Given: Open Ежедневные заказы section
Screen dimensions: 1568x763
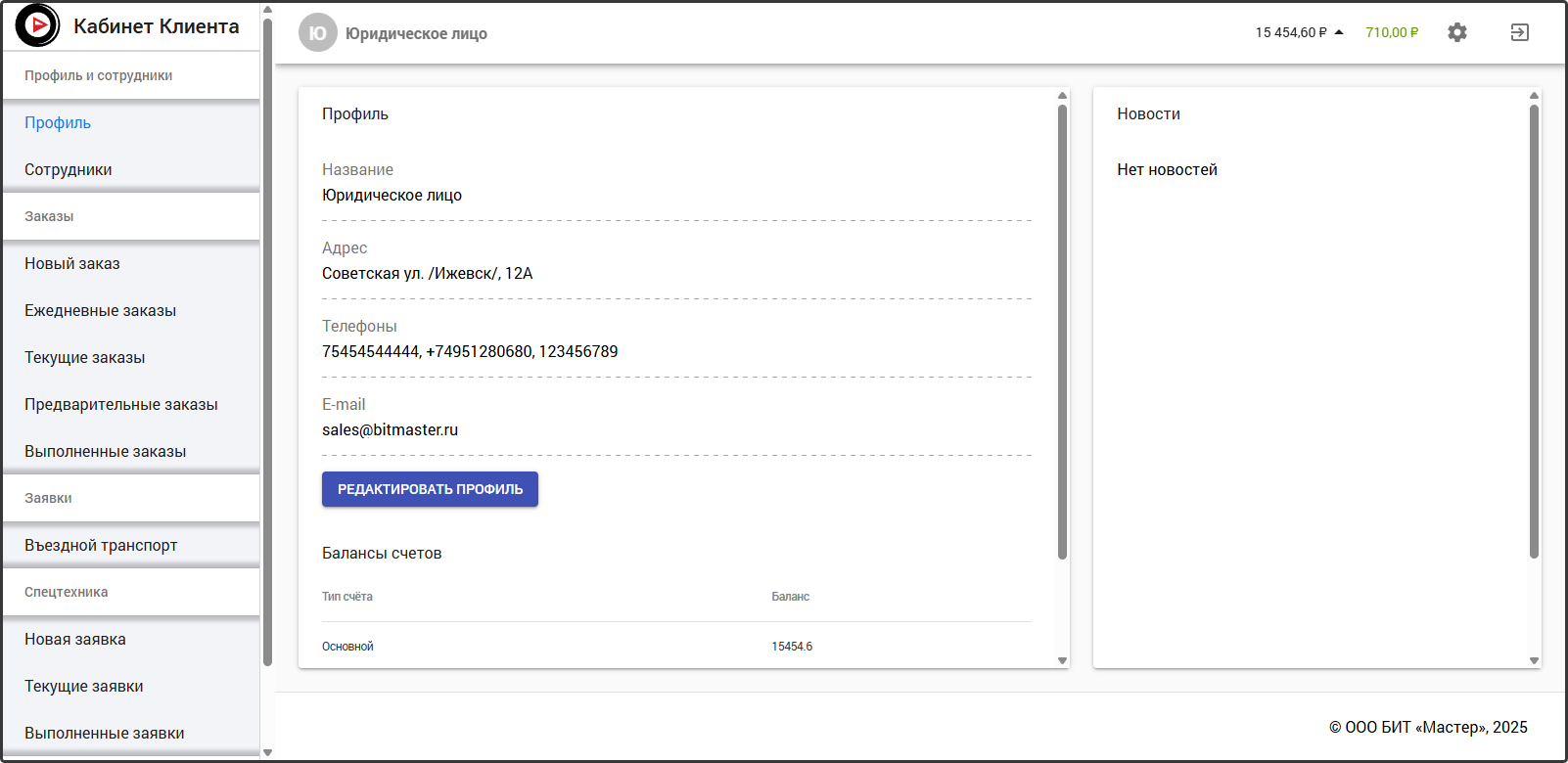Looking at the screenshot, I should [x=100, y=310].
